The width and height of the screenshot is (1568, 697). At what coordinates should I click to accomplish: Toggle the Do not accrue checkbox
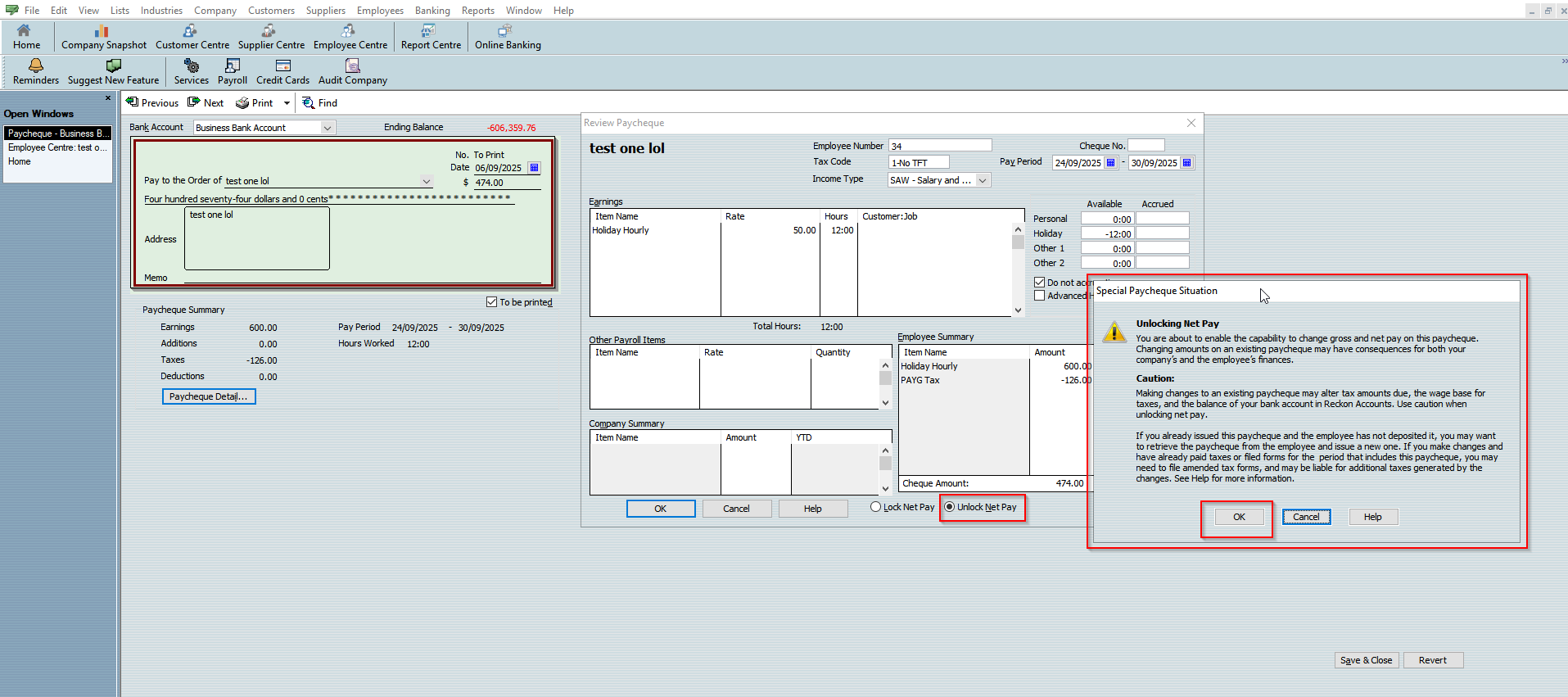pos(1039,282)
